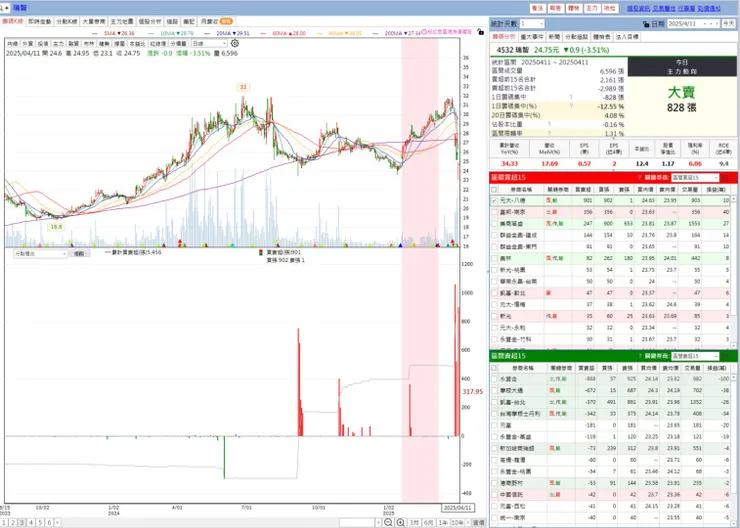
Task: Toggle the 均線 indicator button
Action: tap(12, 43)
